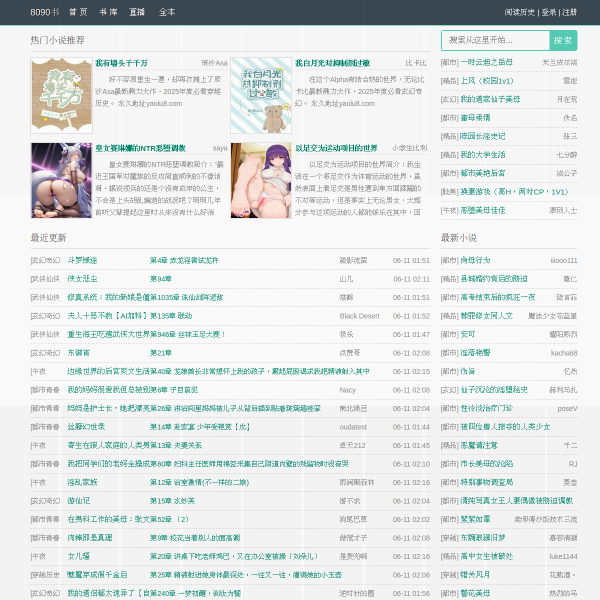Click the 注册 link in header

point(569,12)
